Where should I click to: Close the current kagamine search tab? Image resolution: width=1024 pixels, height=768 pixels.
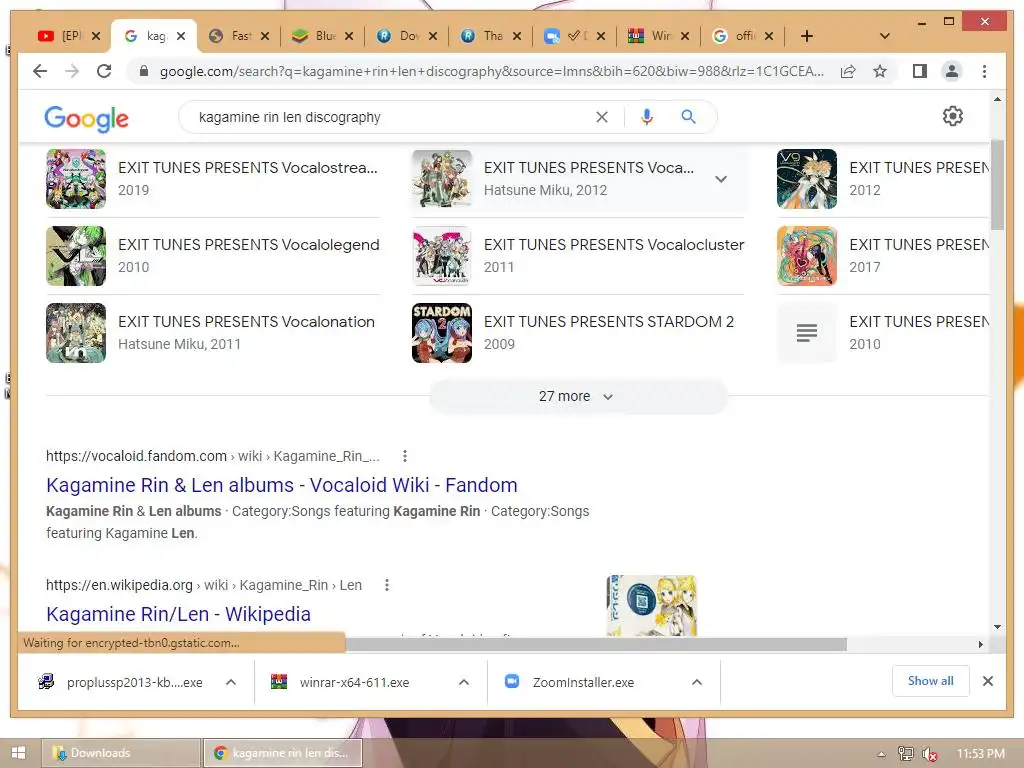click(x=181, y=36)
